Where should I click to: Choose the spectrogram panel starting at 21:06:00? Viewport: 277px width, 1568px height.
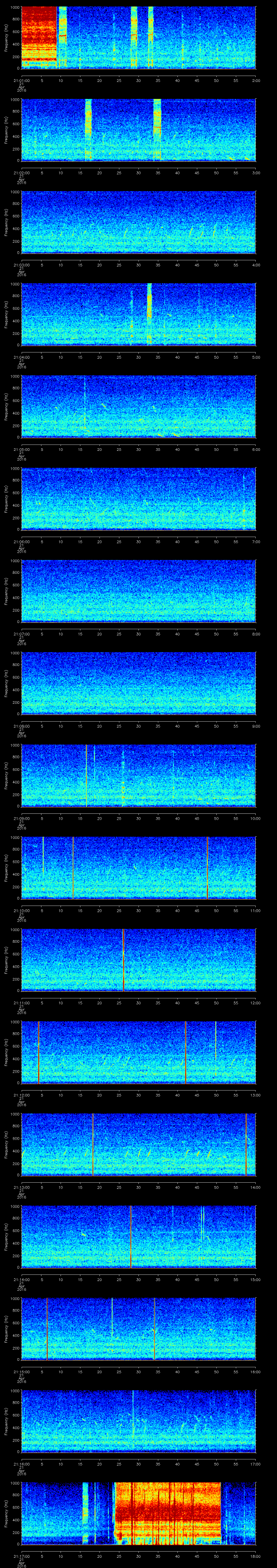(x=138, y=499)
